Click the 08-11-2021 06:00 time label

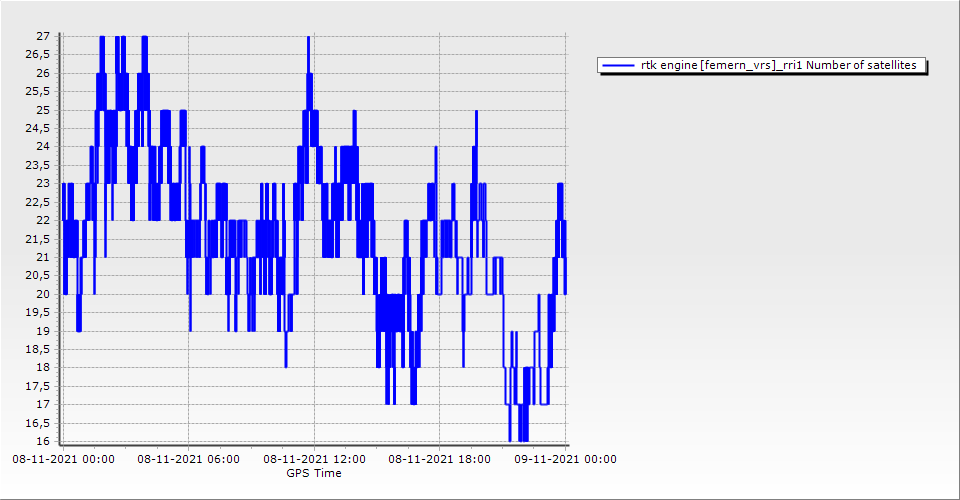tap(188, 459)
